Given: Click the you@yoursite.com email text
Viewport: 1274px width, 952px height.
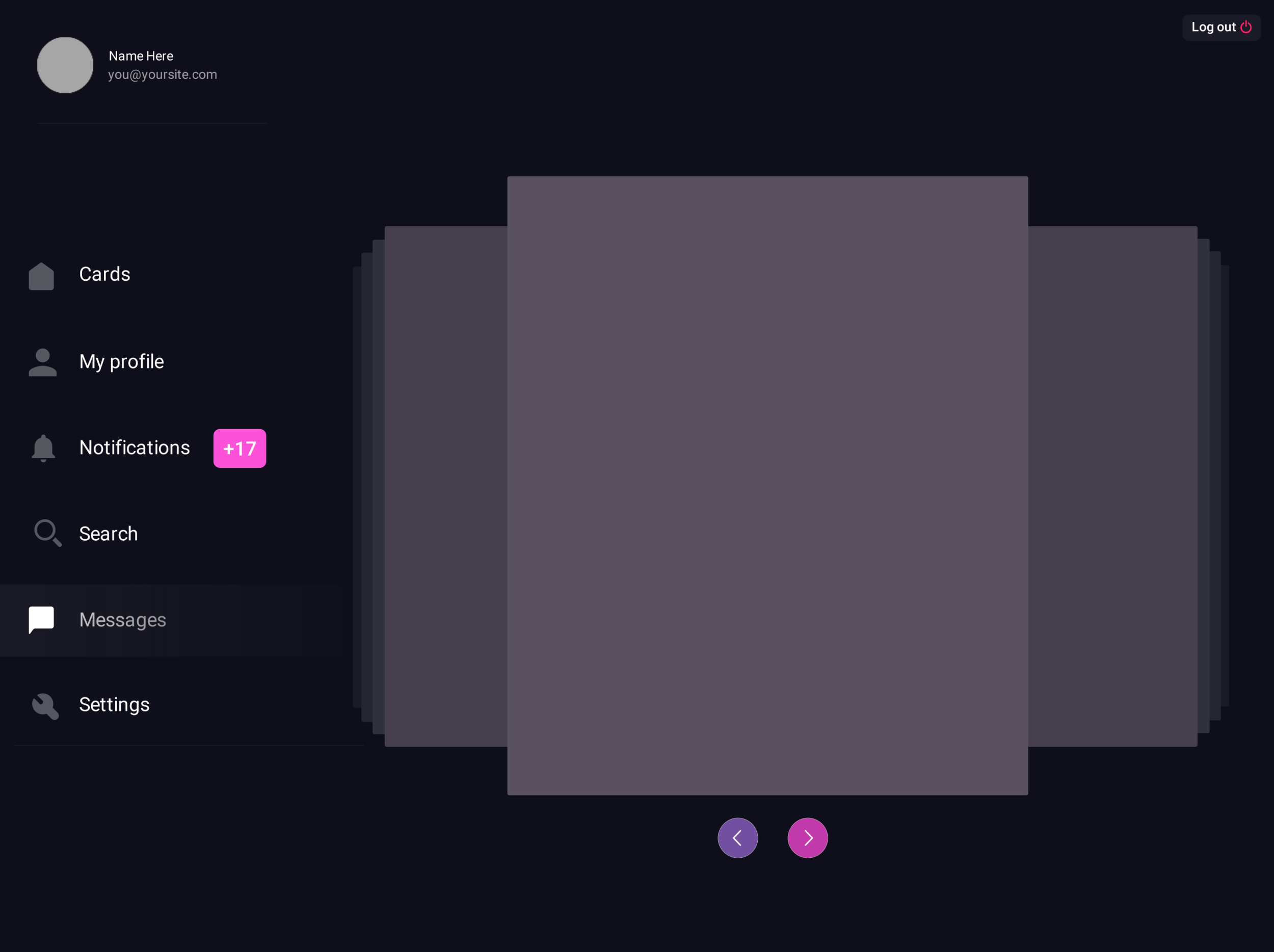Looking at the screenshot, I should click(163, 75).
